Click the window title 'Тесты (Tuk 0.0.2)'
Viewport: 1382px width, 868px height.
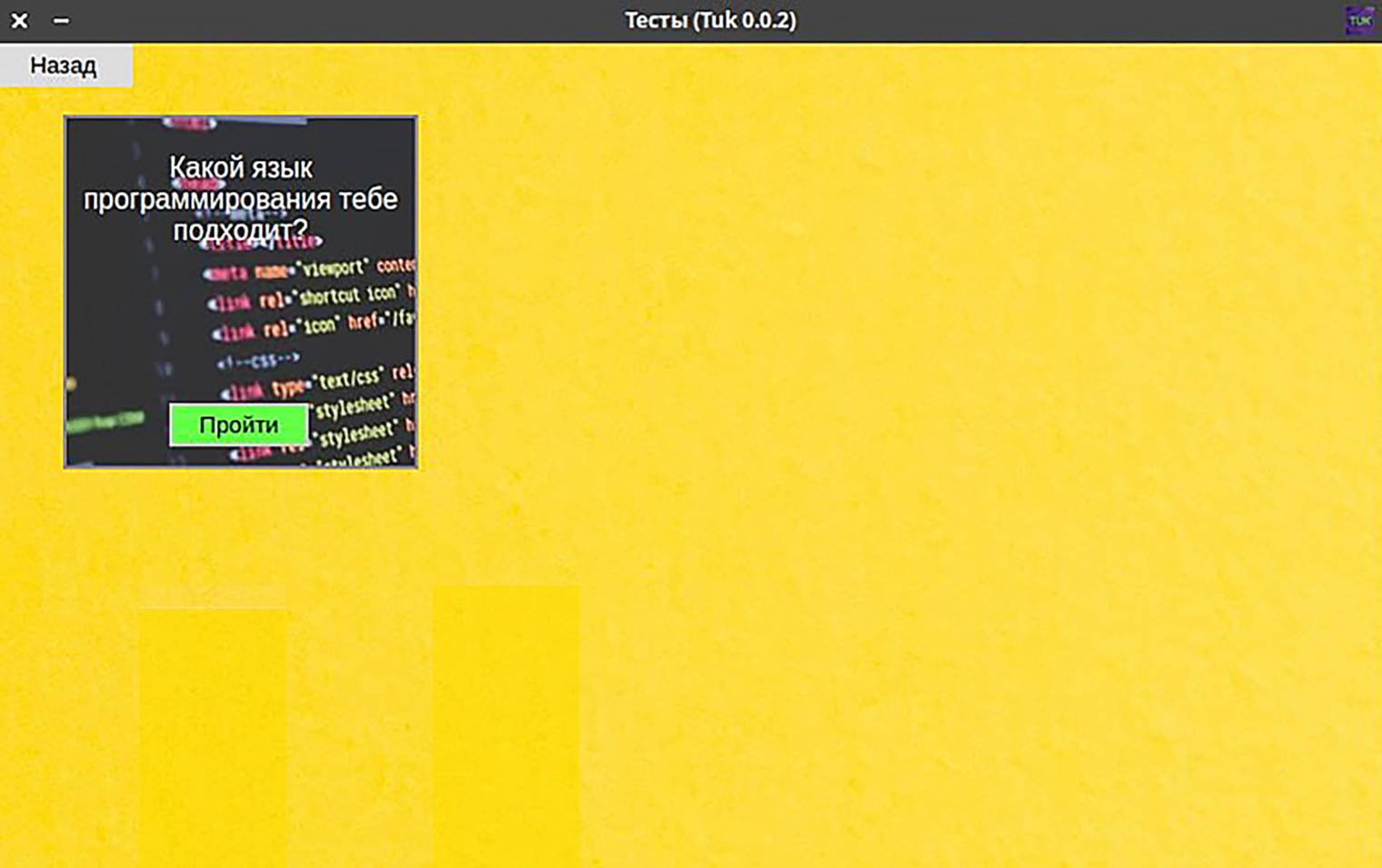[710, 20]
